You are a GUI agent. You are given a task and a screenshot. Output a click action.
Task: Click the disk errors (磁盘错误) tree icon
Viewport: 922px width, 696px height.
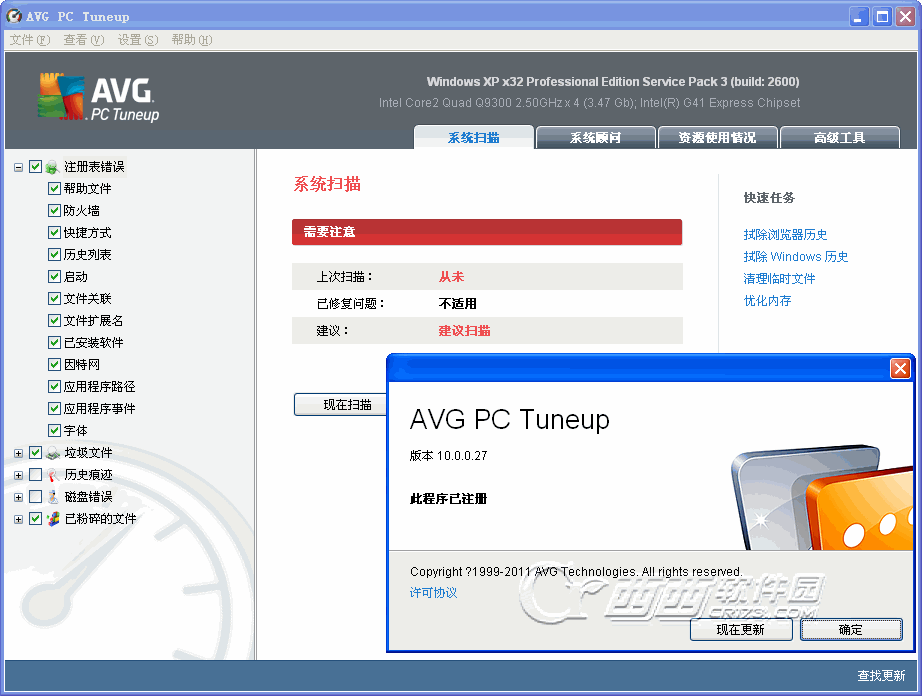click(x=53, y=497)
